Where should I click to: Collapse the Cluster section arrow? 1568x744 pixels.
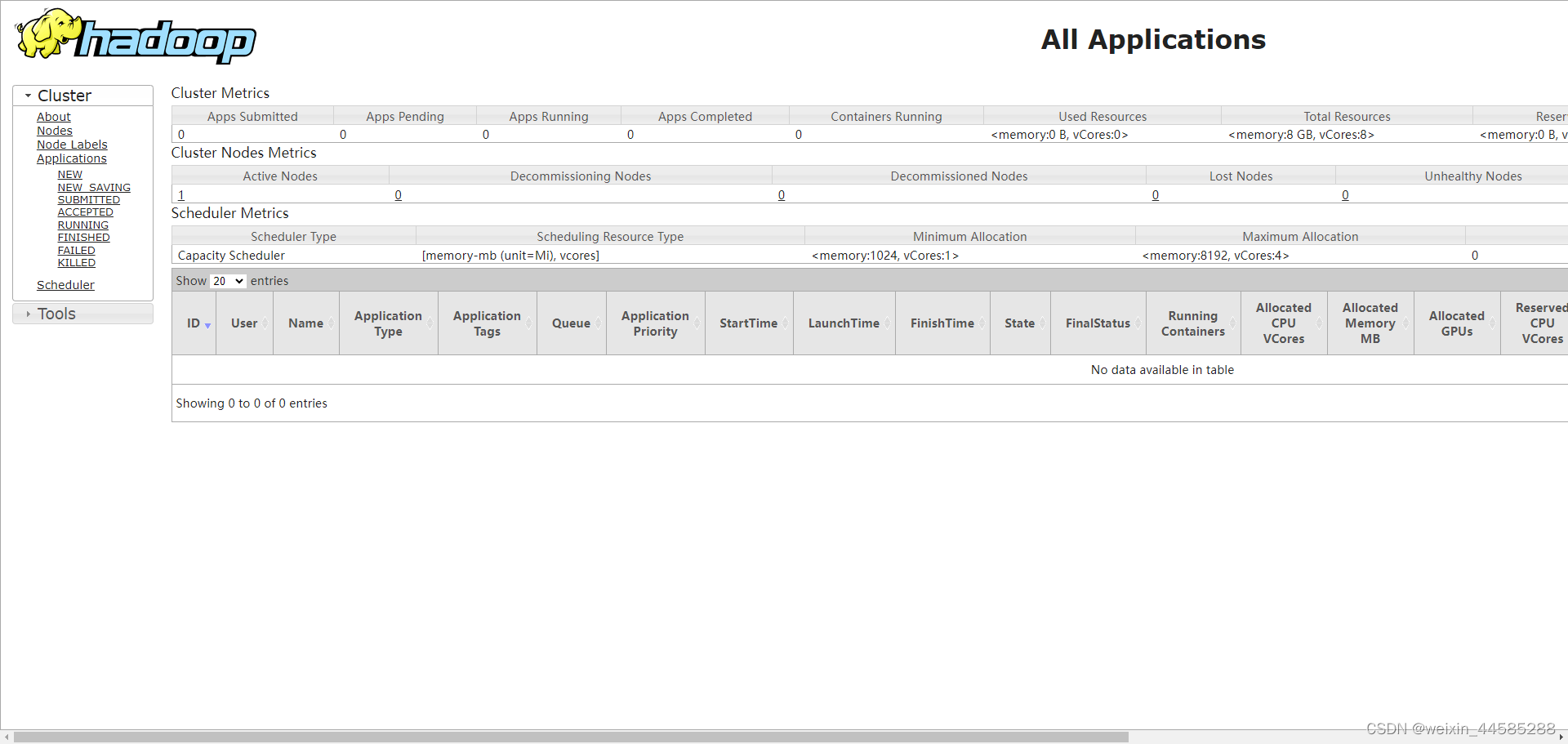point(28,96)
